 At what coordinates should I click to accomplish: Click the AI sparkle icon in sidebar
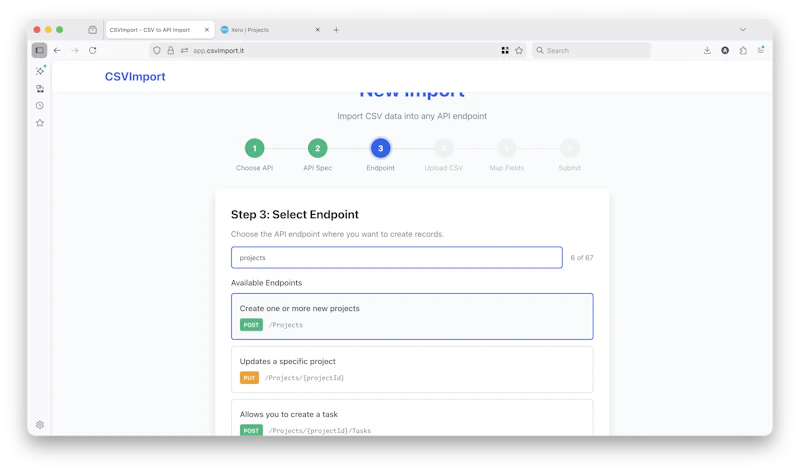(40, 71)
